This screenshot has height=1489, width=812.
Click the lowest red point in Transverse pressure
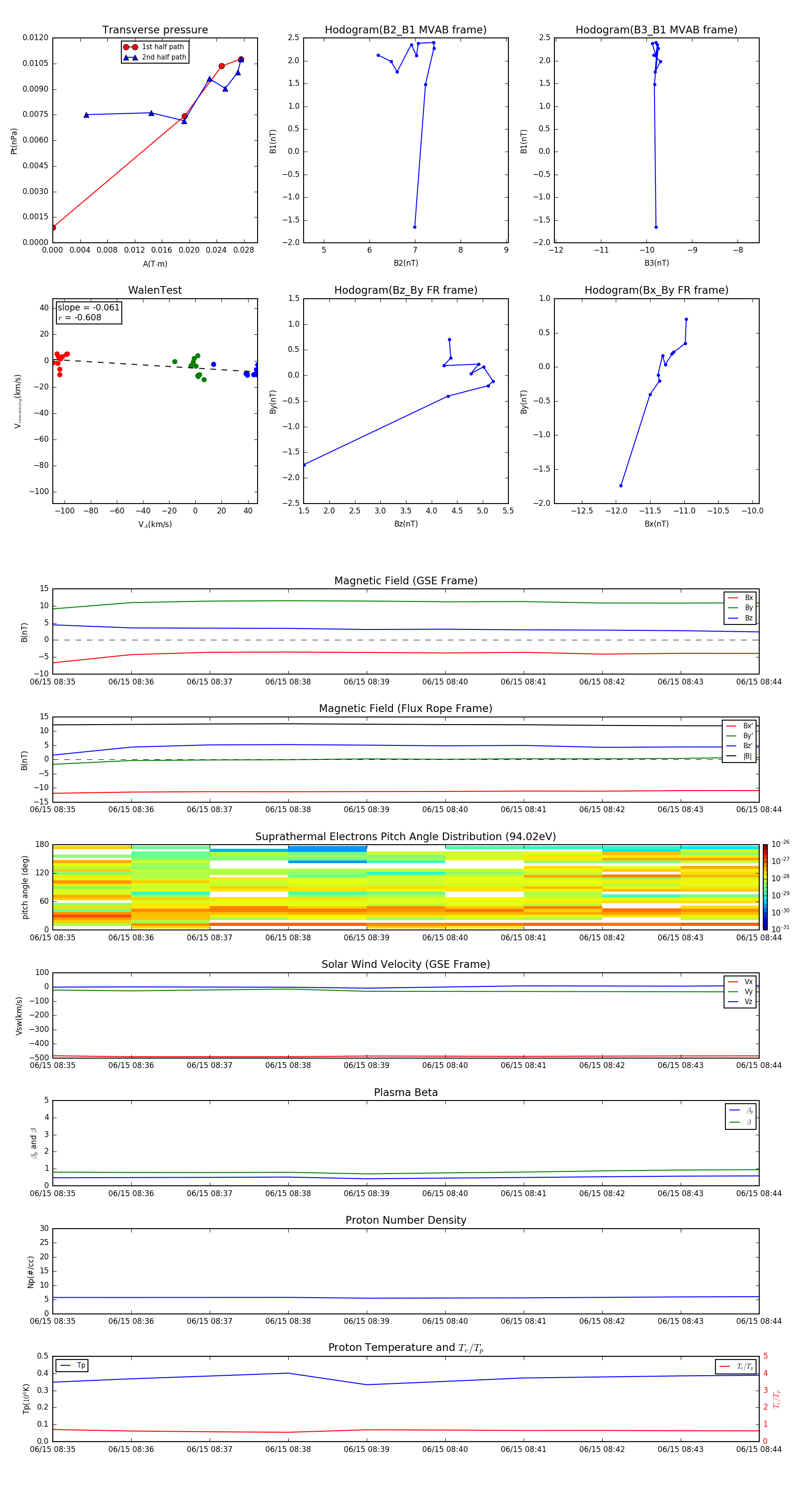pos(53,228)
